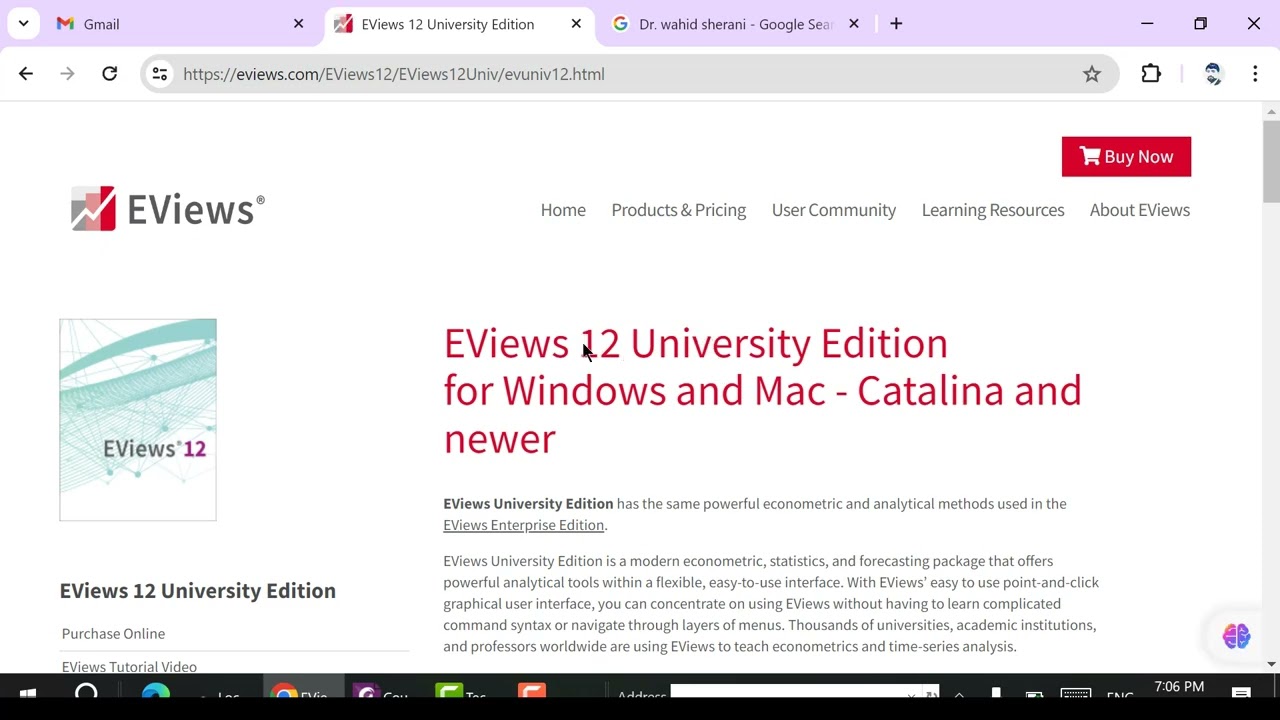Click the scrollbar up arrow

tap(1272, 110)
